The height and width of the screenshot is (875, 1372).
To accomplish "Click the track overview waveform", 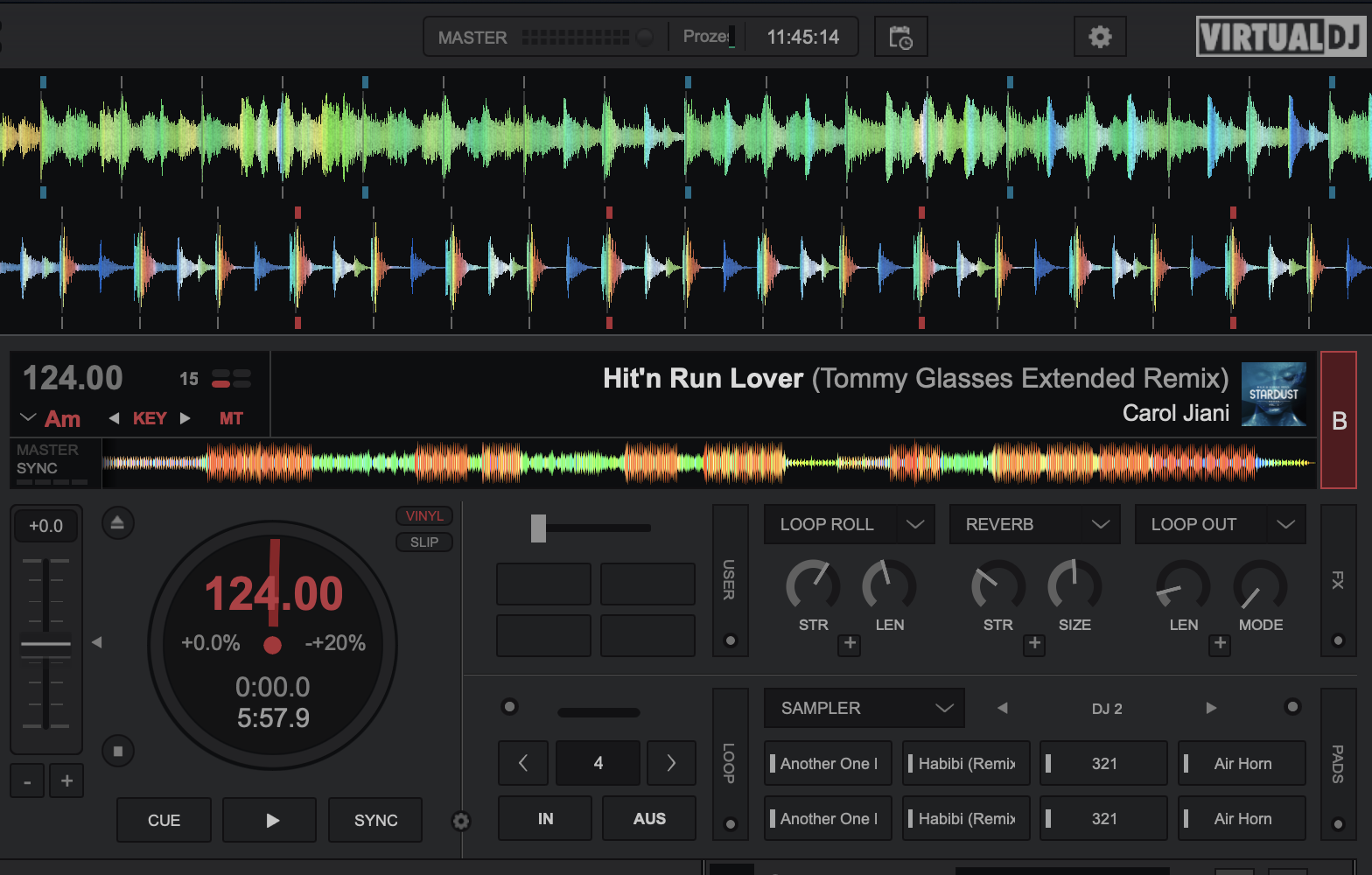I will (x=710, y=463).
